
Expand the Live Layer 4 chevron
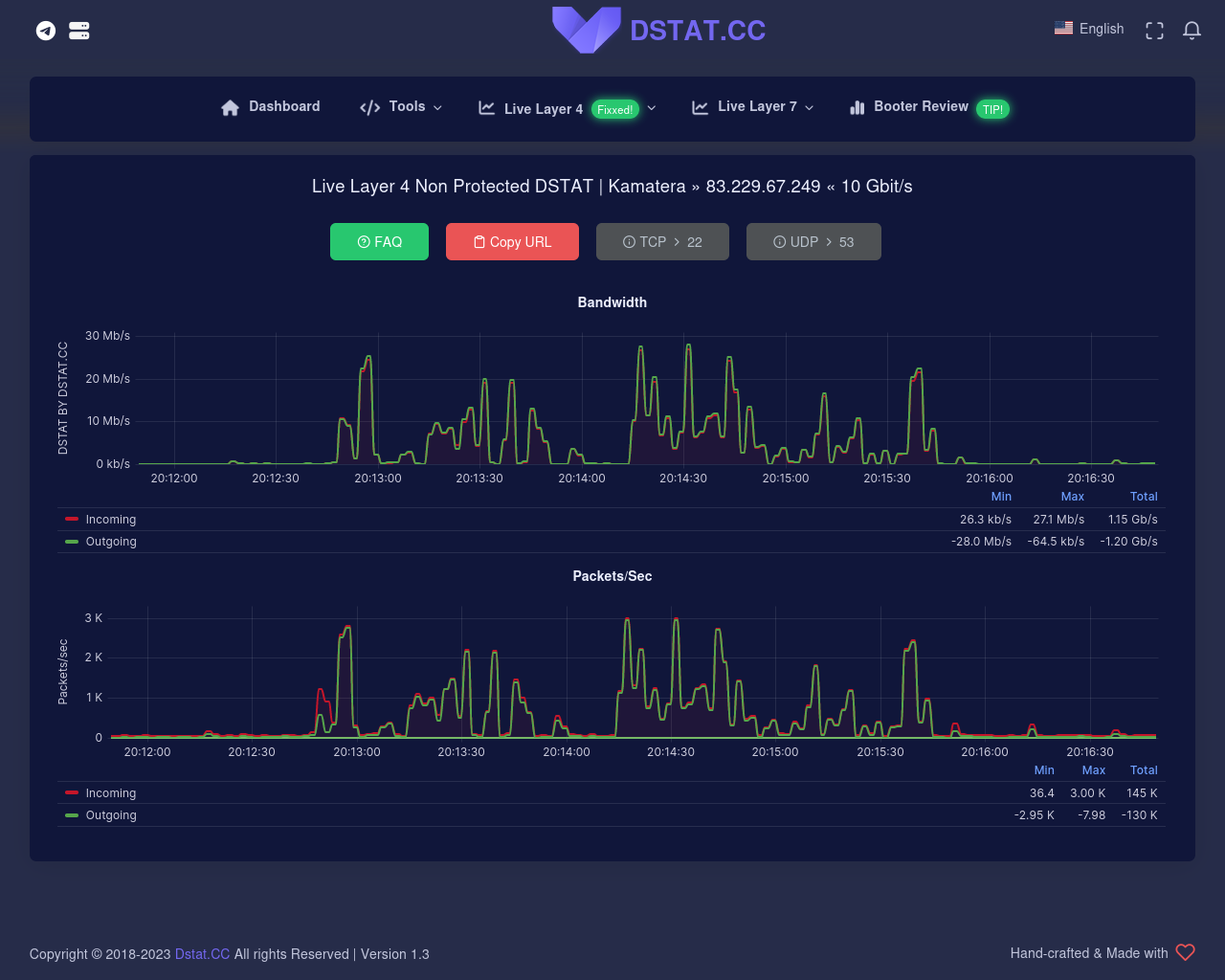[652, 108]
